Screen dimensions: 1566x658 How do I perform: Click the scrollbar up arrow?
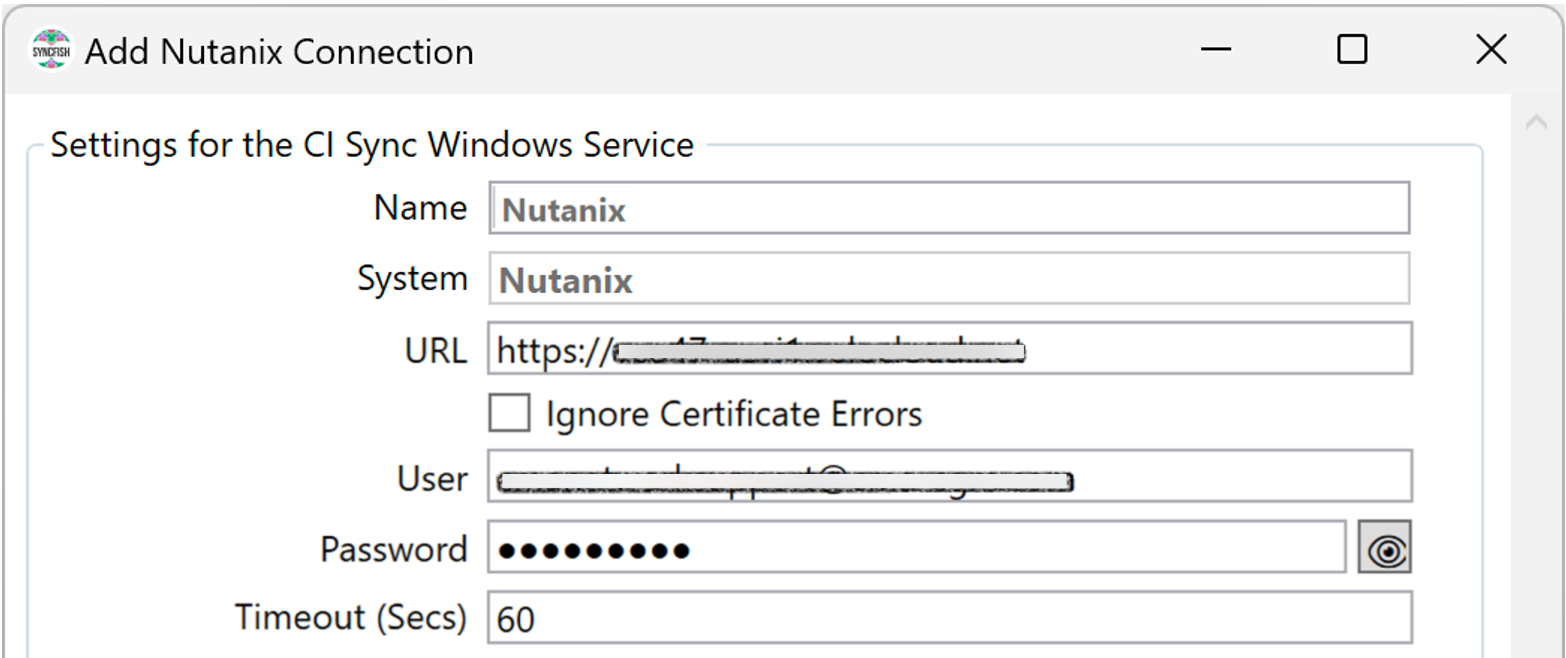(x=1536, y=124)
